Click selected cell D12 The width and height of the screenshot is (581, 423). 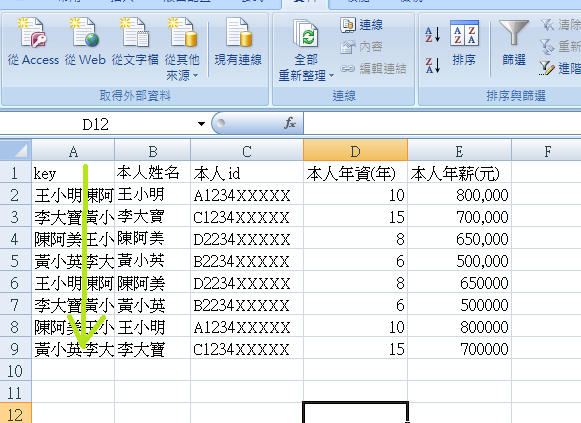355,413
